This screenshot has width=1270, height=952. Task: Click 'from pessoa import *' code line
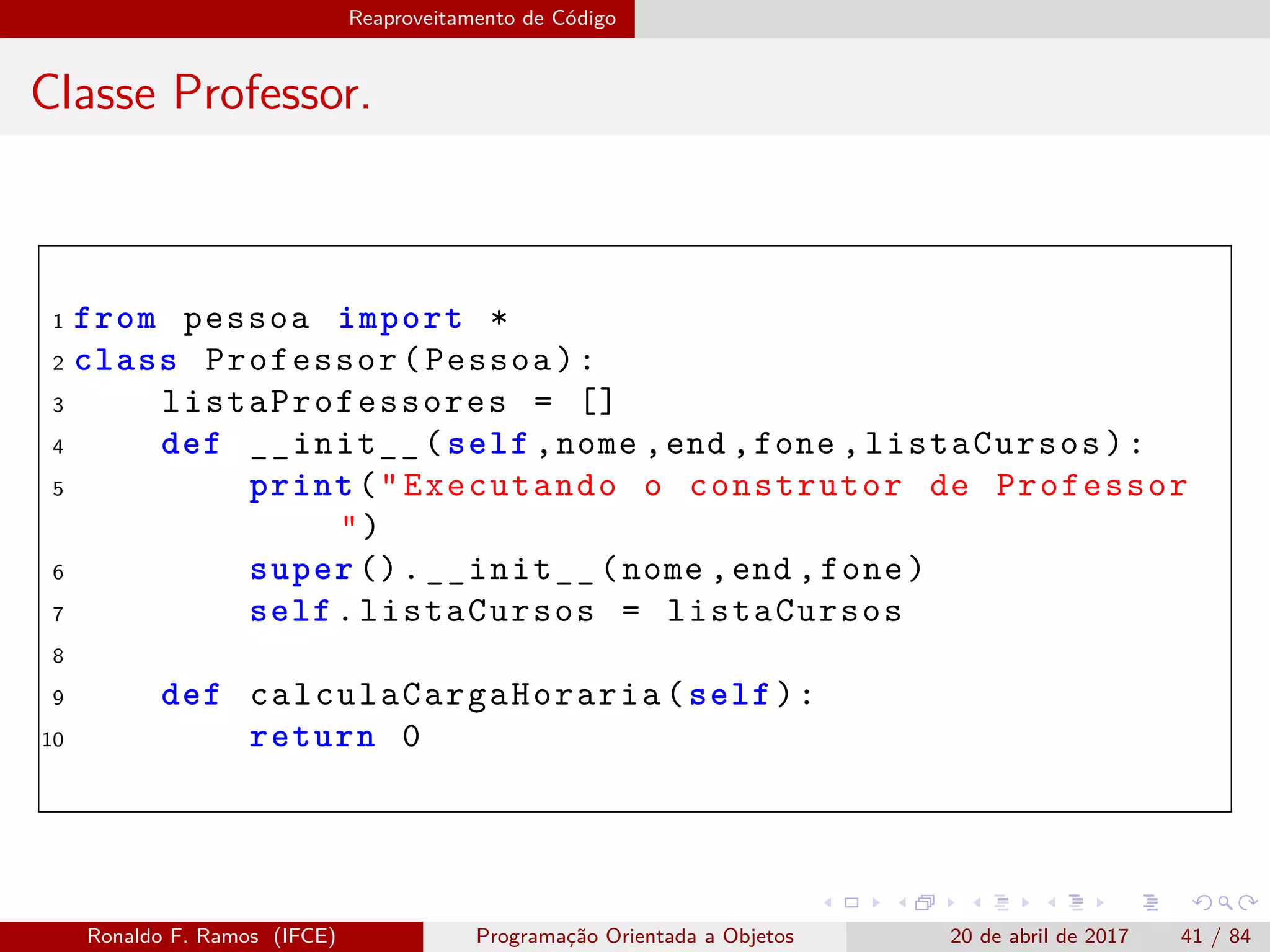click(290, 319)
